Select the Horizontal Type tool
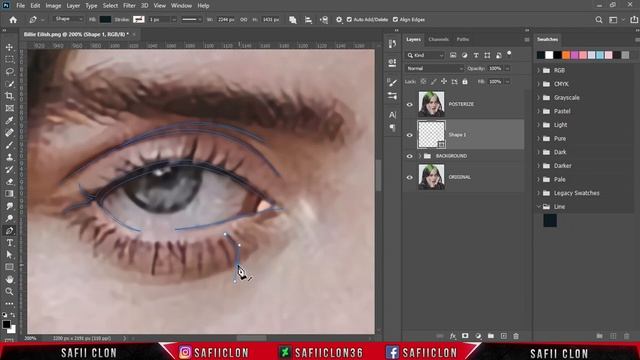The width and height of the screenshot is (640, 360). tap(9, 243)
